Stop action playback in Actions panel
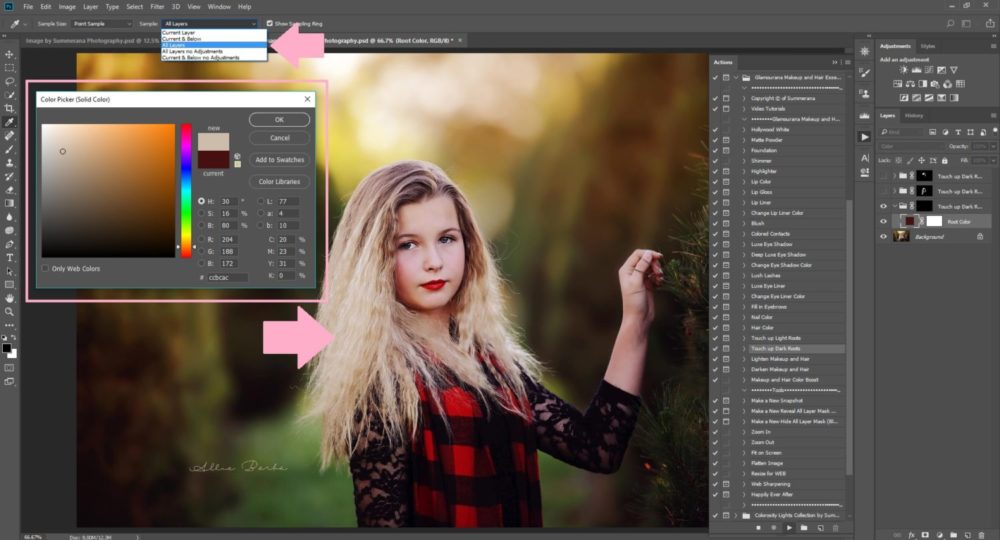This screenshot has width=1000, height=540. coord(758,528)
